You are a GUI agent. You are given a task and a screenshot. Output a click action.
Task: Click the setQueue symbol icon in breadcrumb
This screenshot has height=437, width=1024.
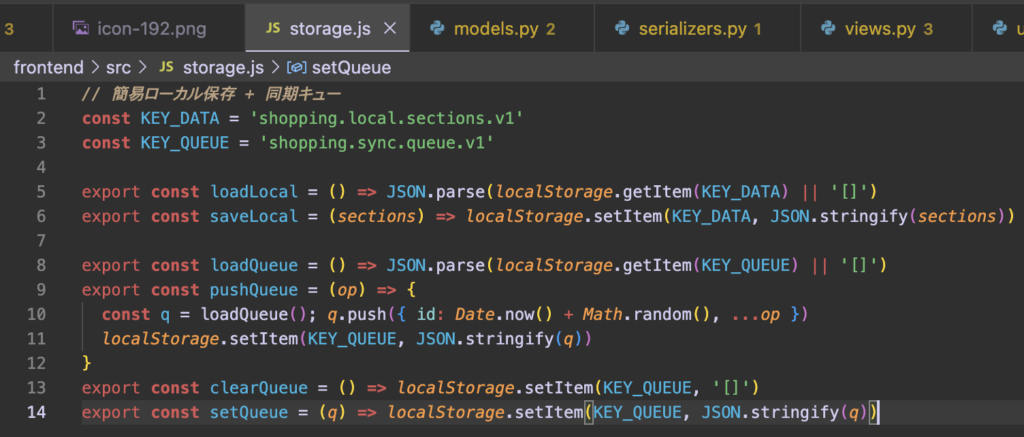297,68
